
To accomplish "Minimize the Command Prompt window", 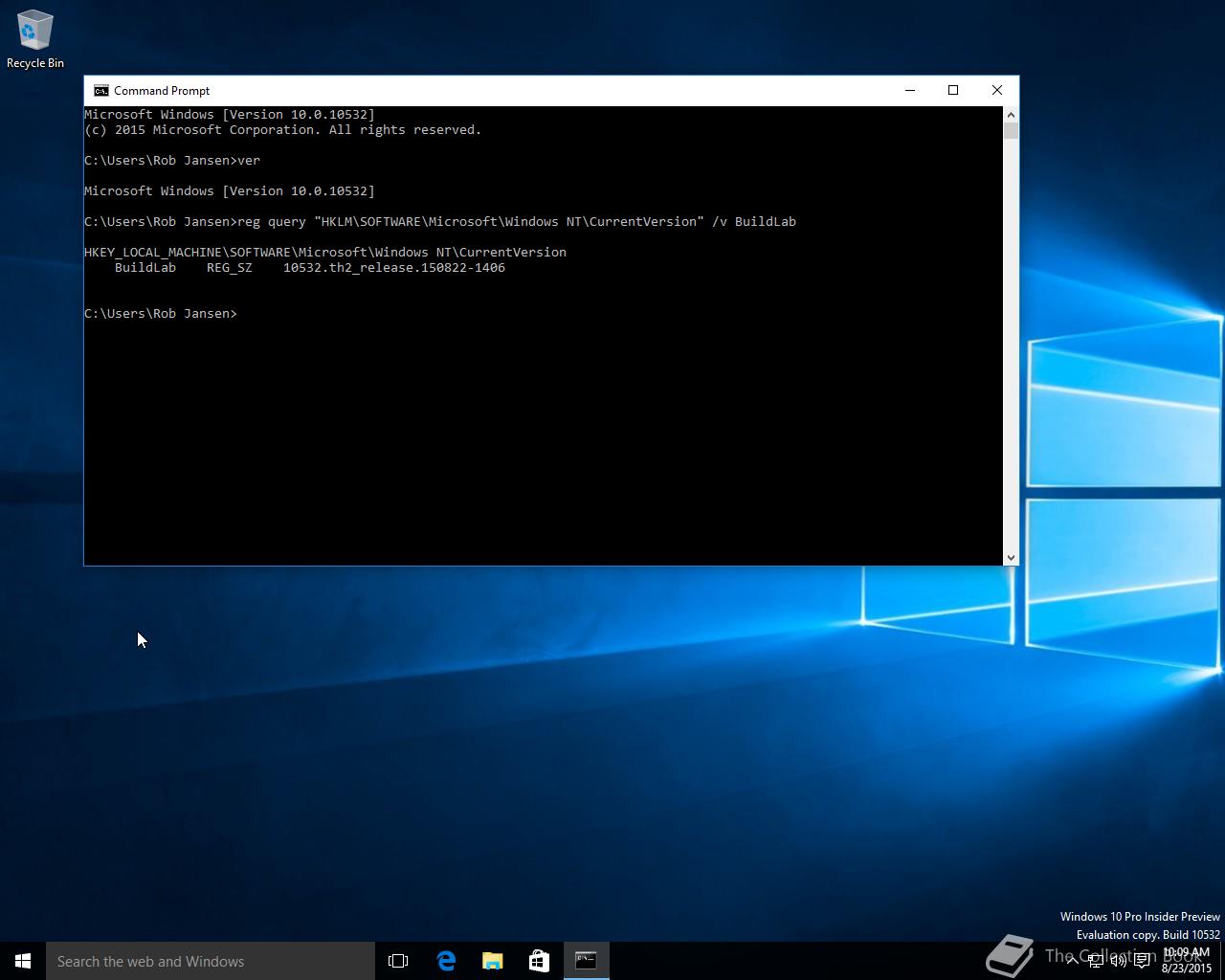I will coord(910,90).
